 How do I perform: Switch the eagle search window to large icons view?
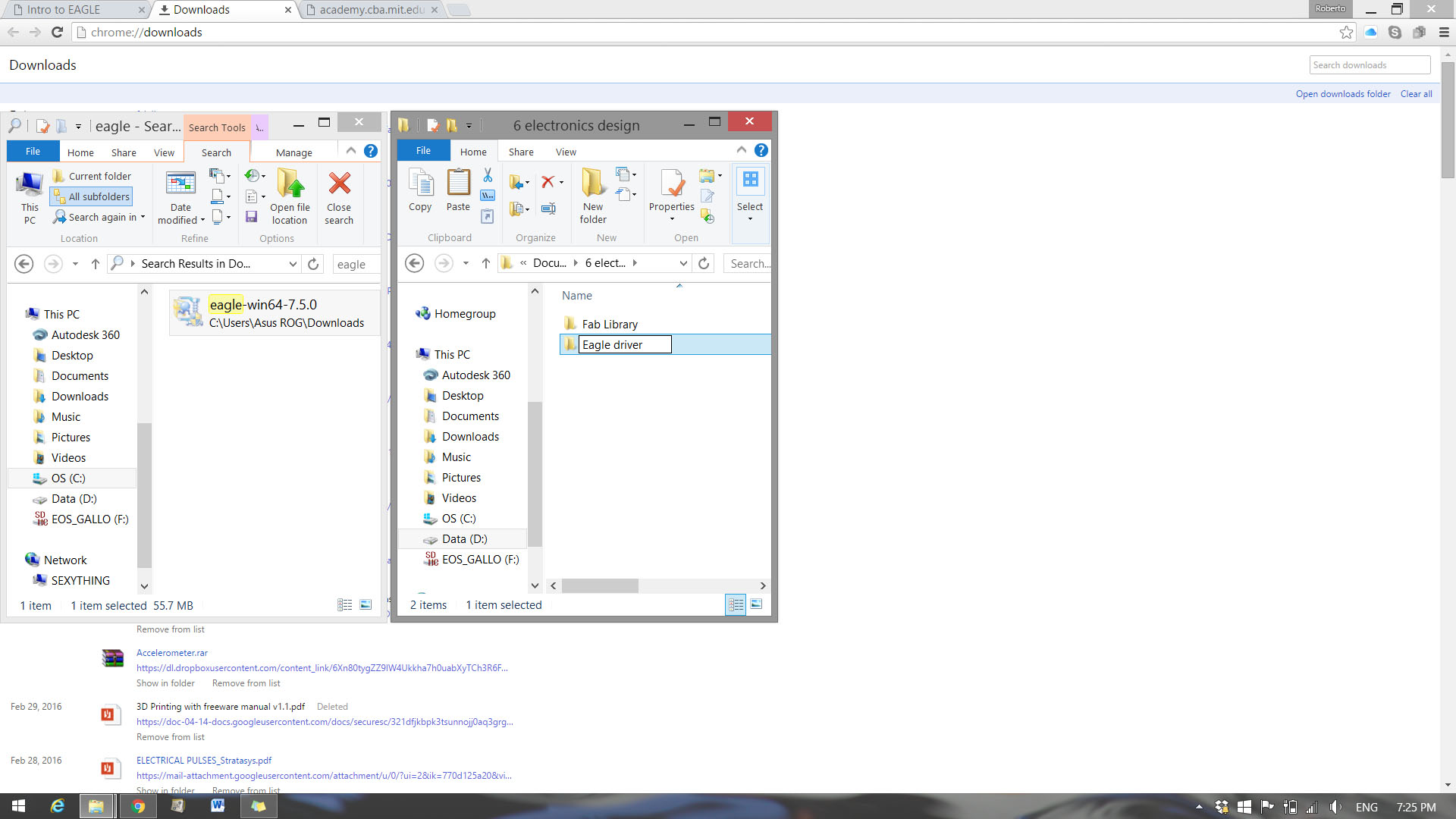[366, 605]
